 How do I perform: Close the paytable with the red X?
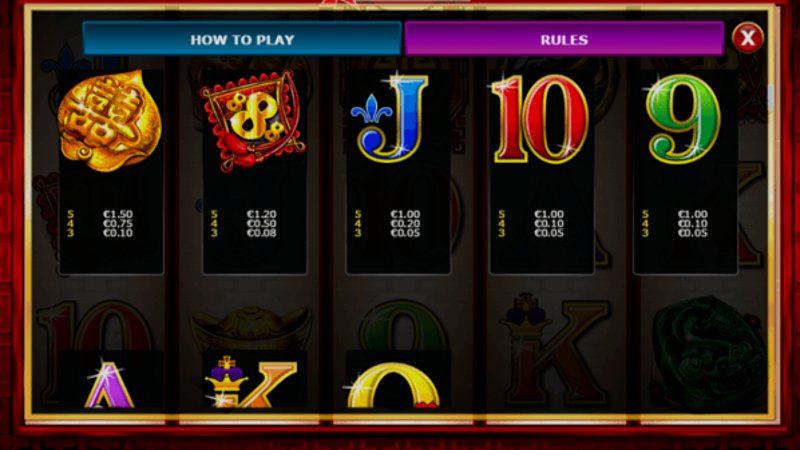pyautogui.click(x=747, y=38)
